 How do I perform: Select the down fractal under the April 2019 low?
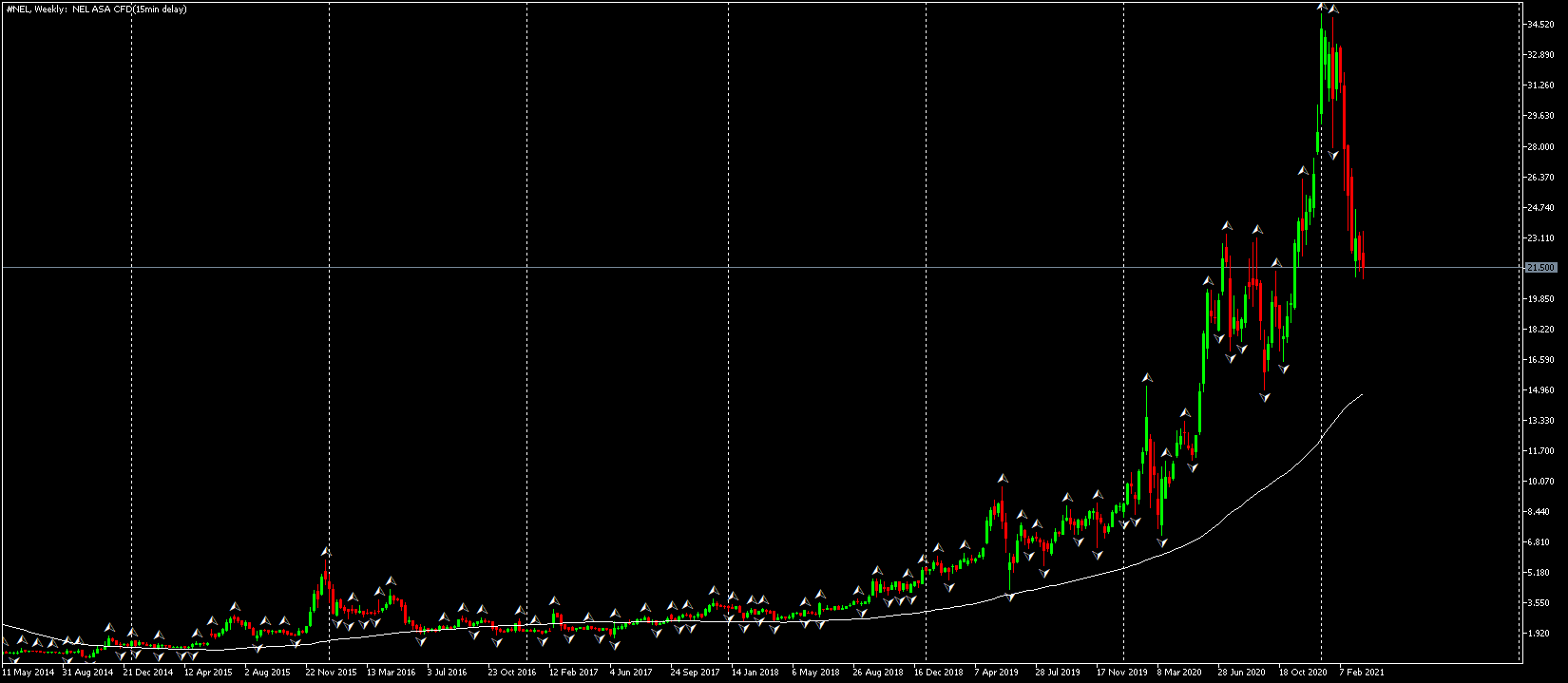(1010, 597)
